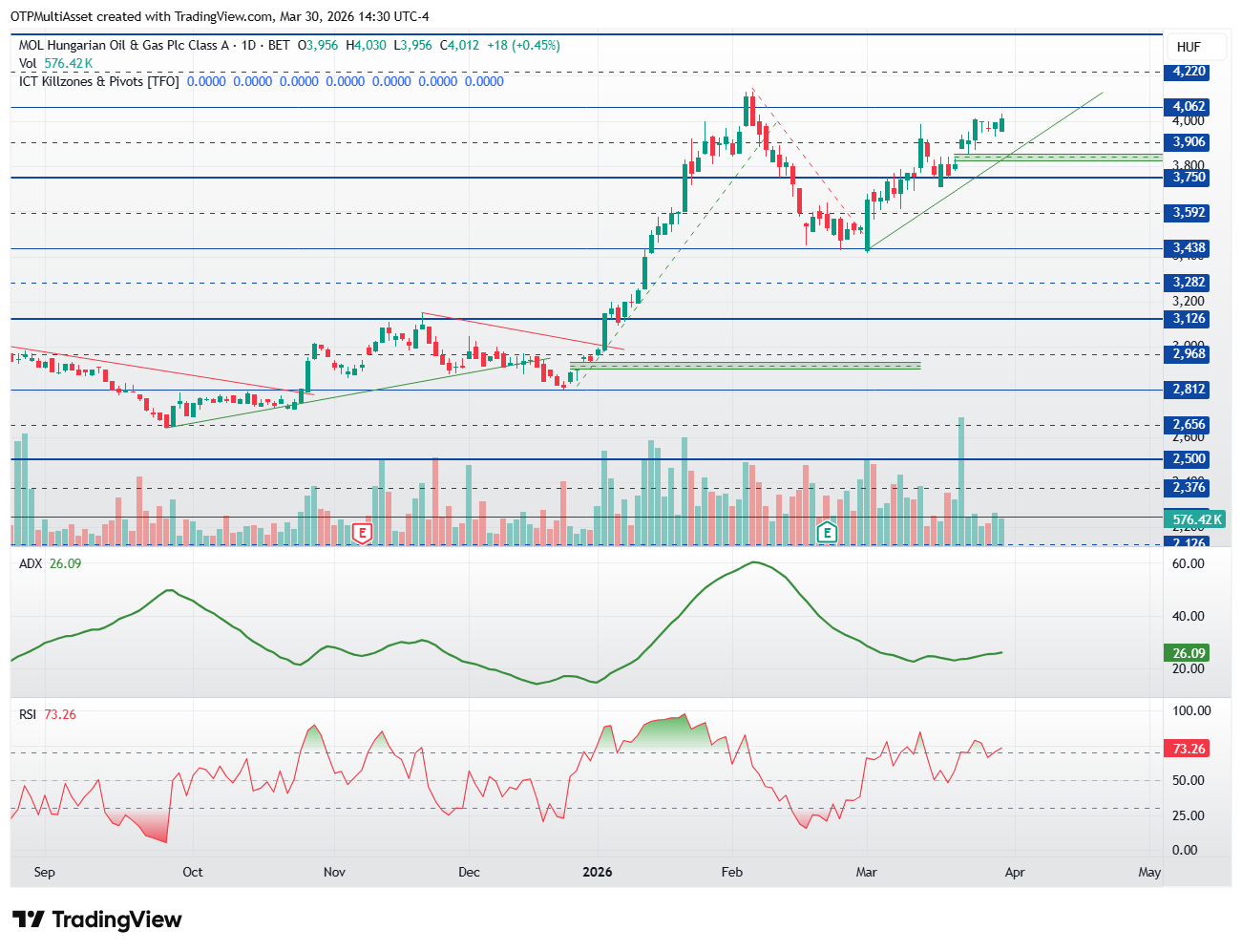Click the 4,220 price level label
The width and height of the screenshot is (1242, 952).
pyautogui.click(x=1189, y=72)
